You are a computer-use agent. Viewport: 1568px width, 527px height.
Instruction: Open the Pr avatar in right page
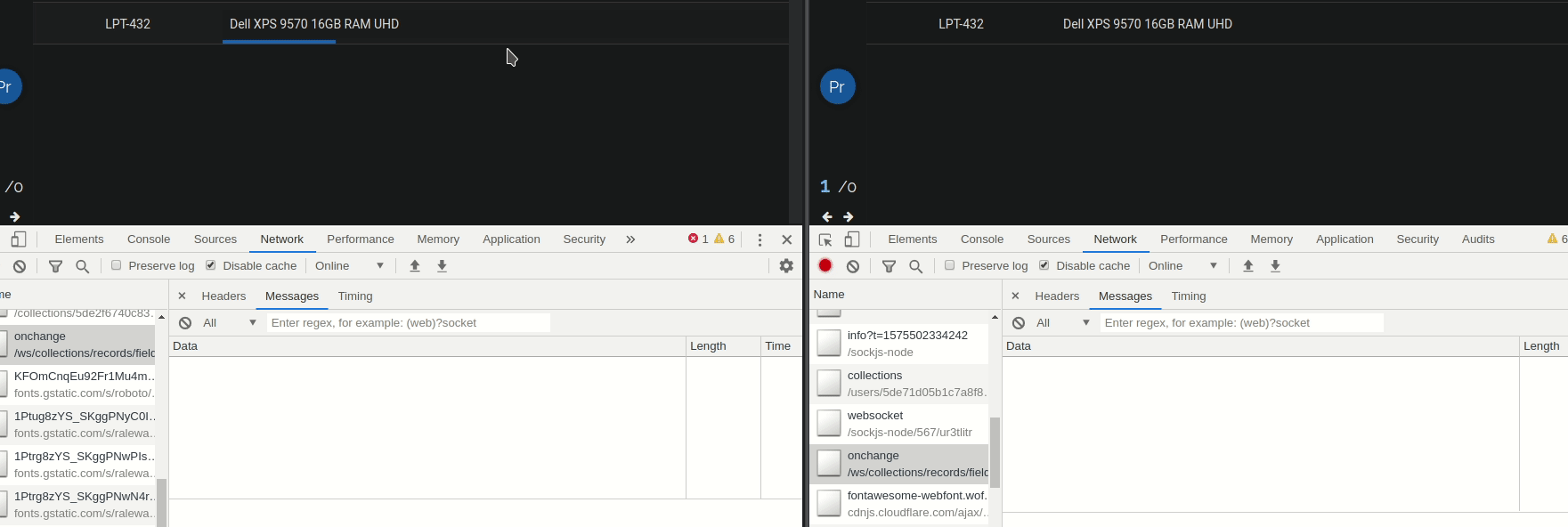[837, 86]
